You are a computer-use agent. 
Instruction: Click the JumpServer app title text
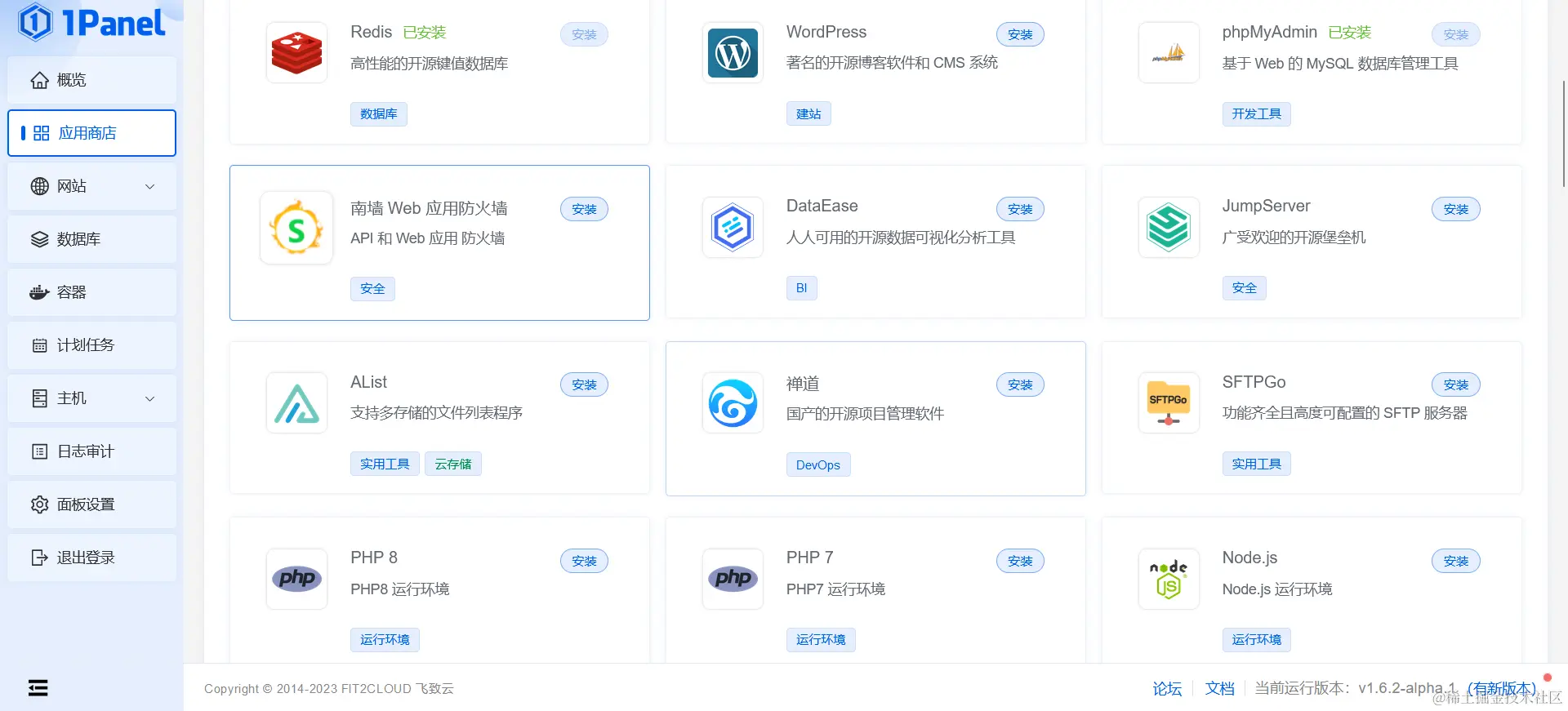1266,206
